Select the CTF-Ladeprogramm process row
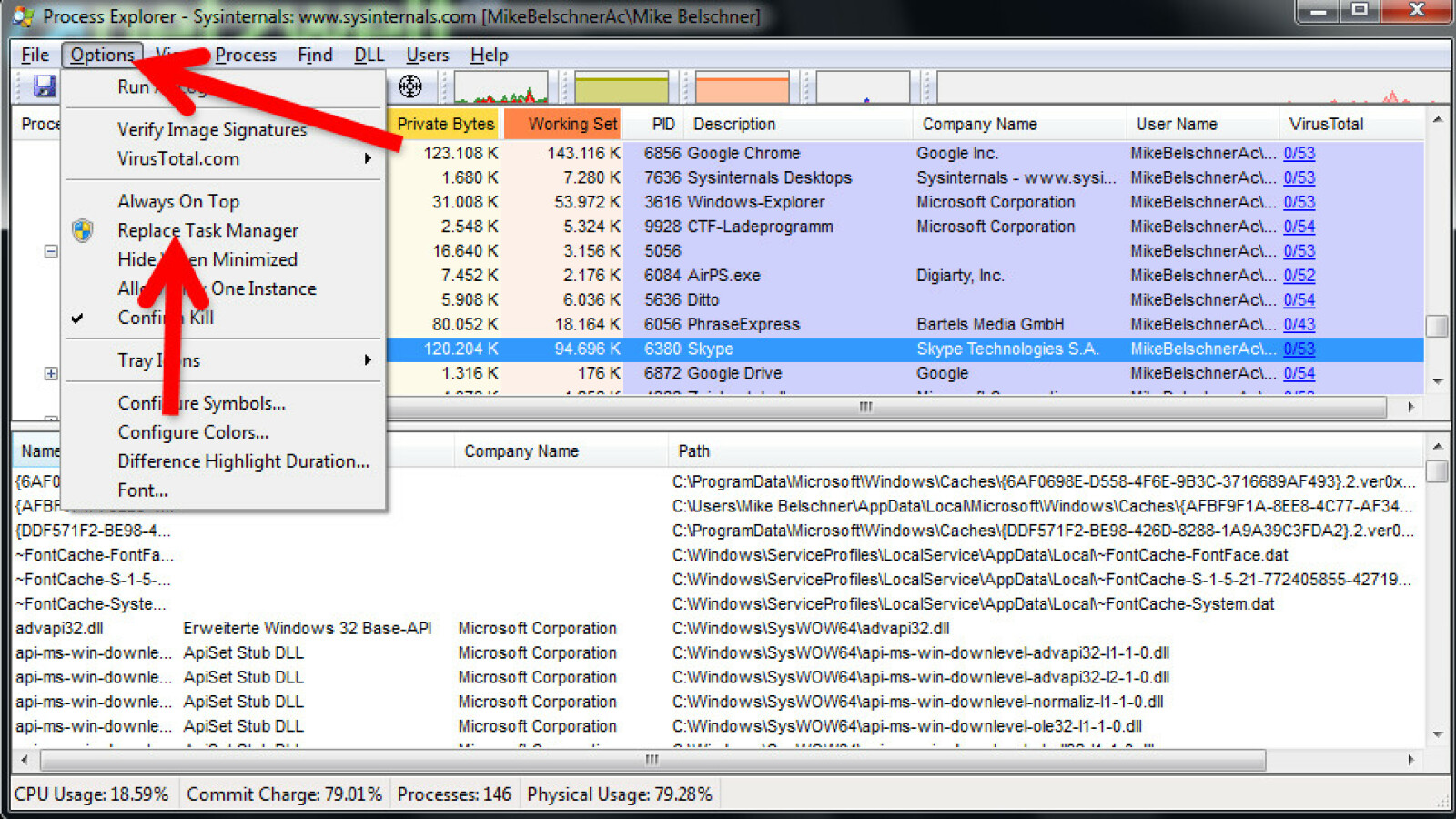Viewport: 1456px width, 819px height. (905, 227)
